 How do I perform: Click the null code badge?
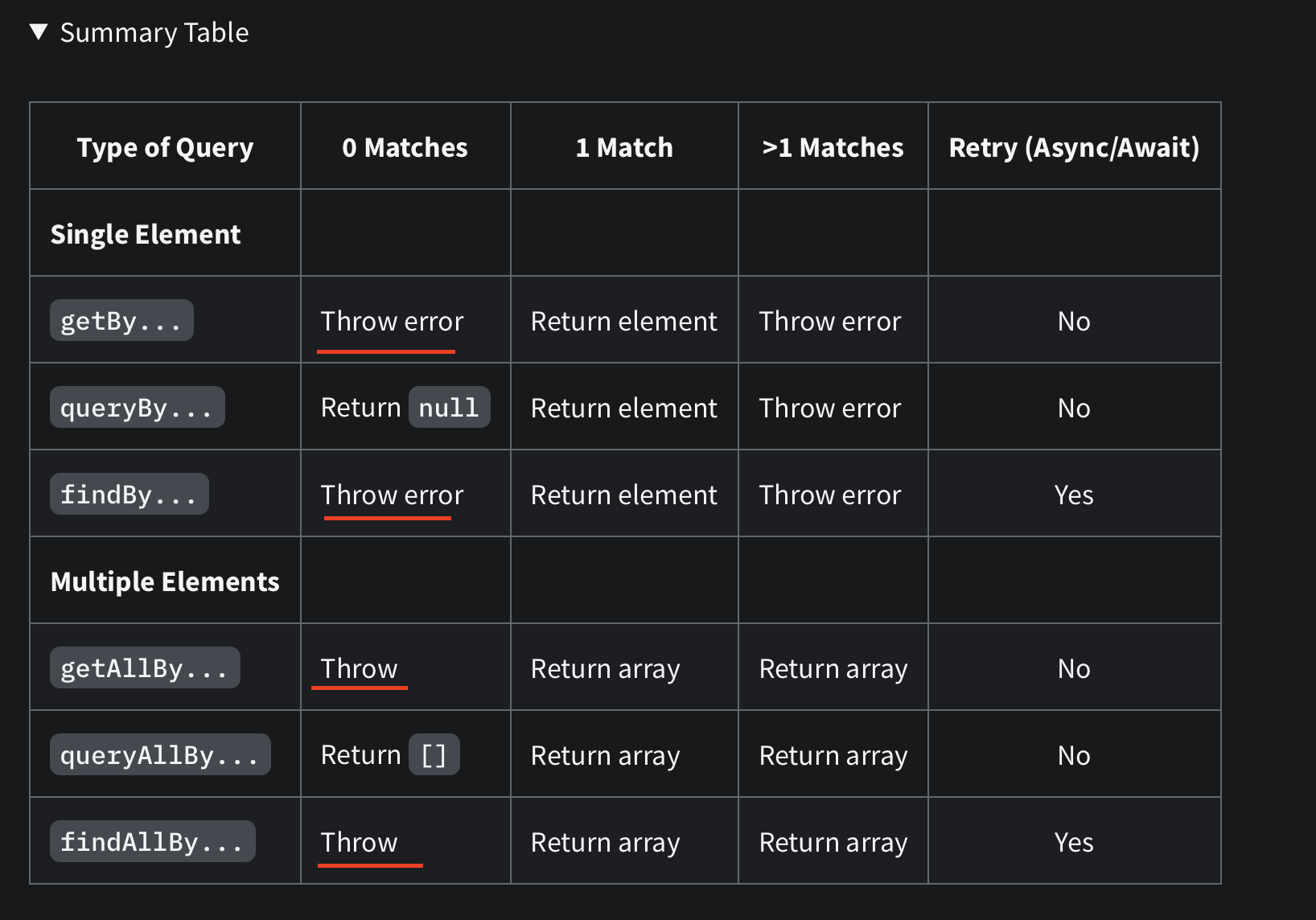[x=450, y=407]
